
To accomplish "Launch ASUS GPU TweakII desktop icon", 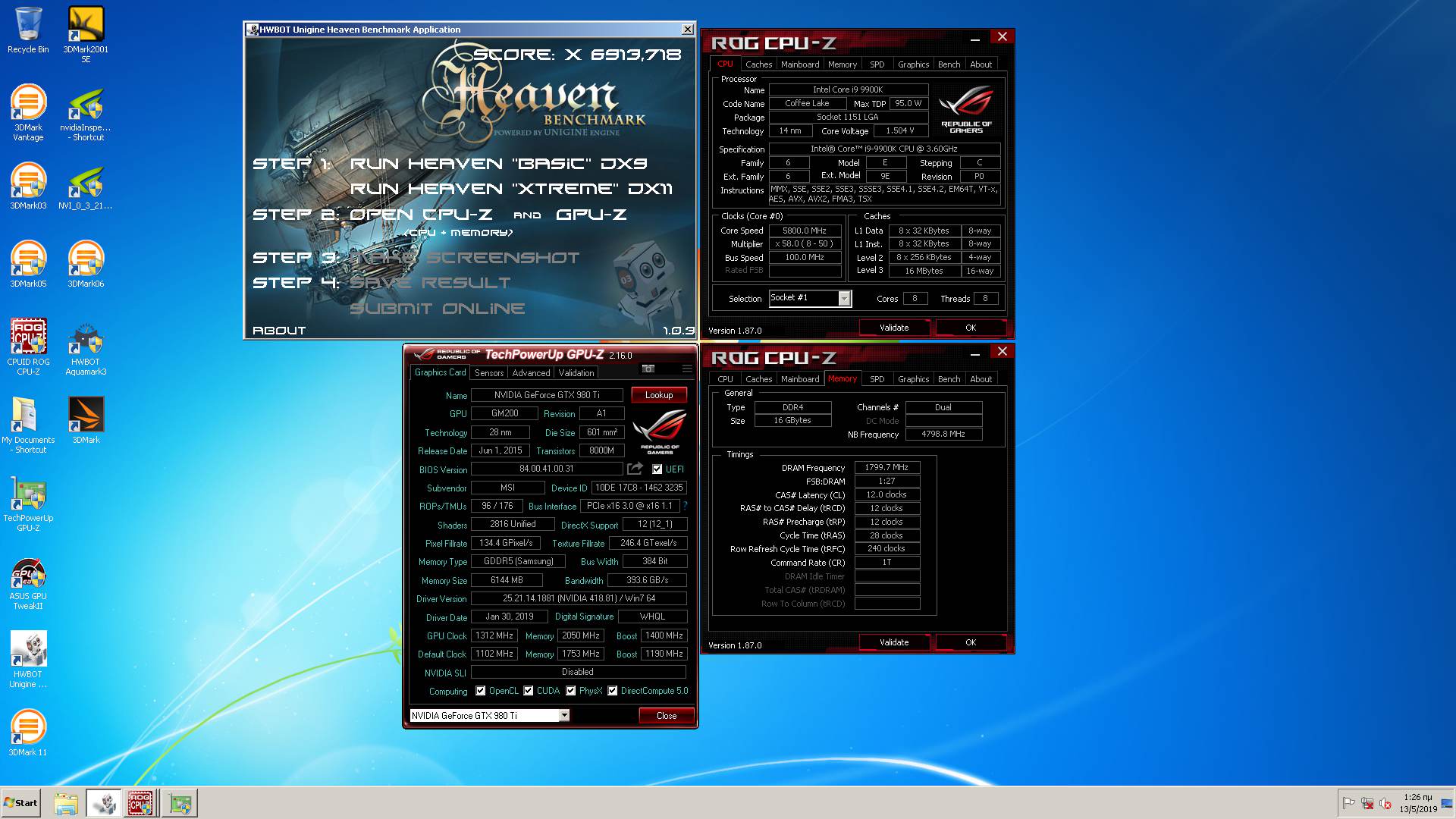I will pos(28,584).
